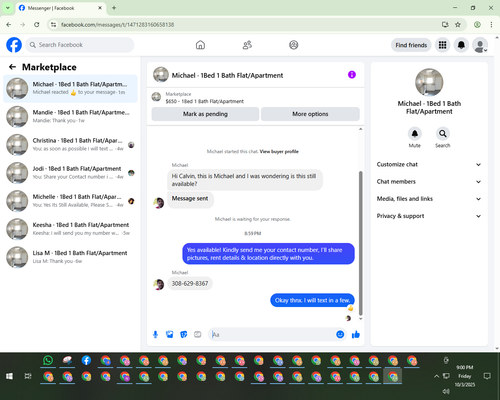Choose a sticker icon
This screenshot has width=500, height=400.
184,334
